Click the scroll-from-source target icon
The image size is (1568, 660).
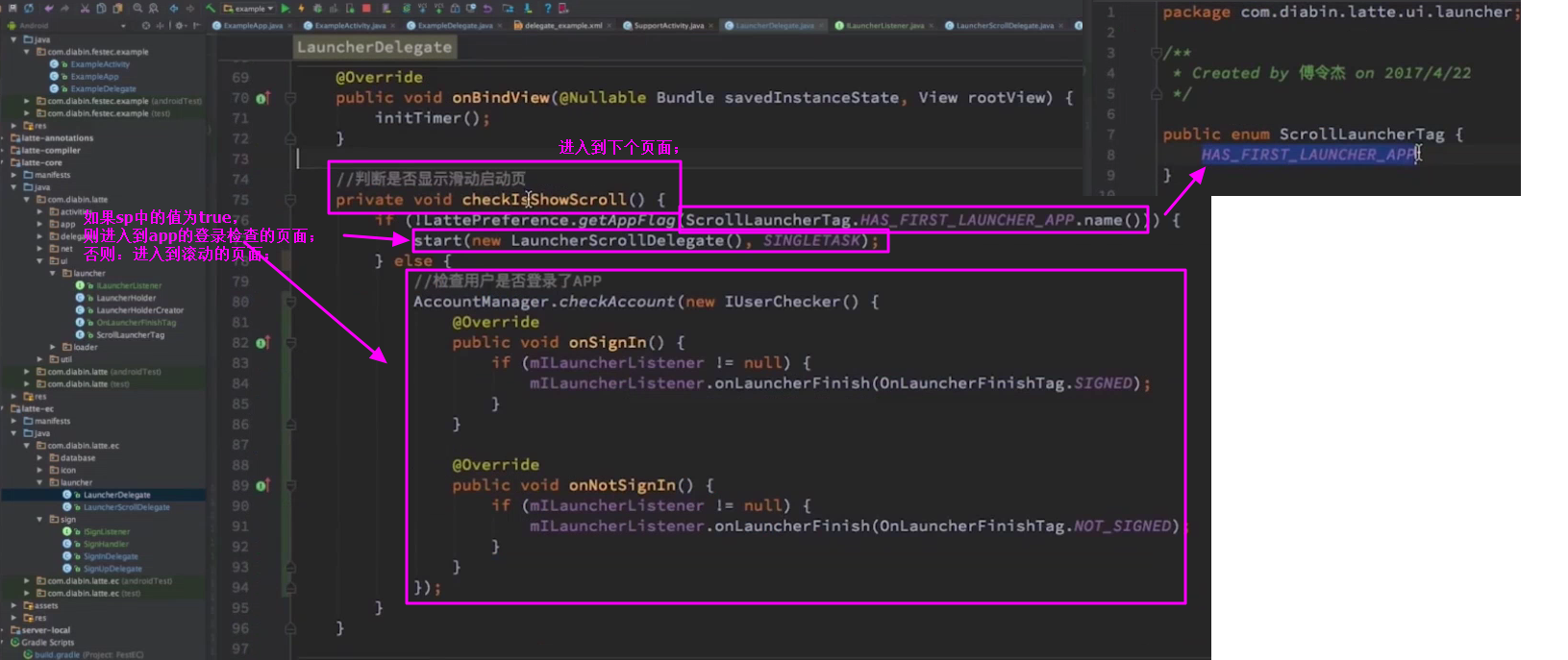click(146, 25)
